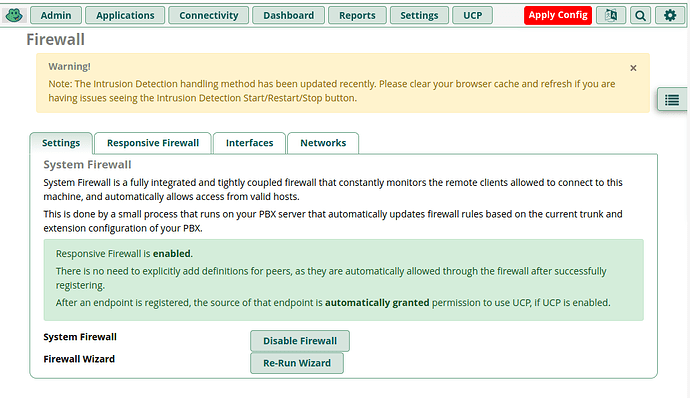Screen dimensions: 690x398
Task: Click the red Apply Config button
Action: click(x=558, y=15)
